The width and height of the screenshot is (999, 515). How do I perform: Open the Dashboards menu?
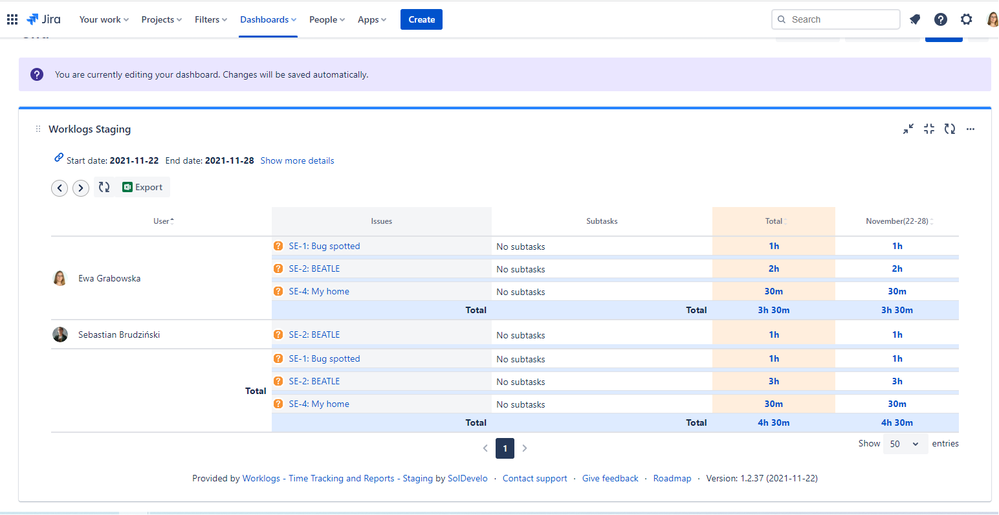(268, 19)
